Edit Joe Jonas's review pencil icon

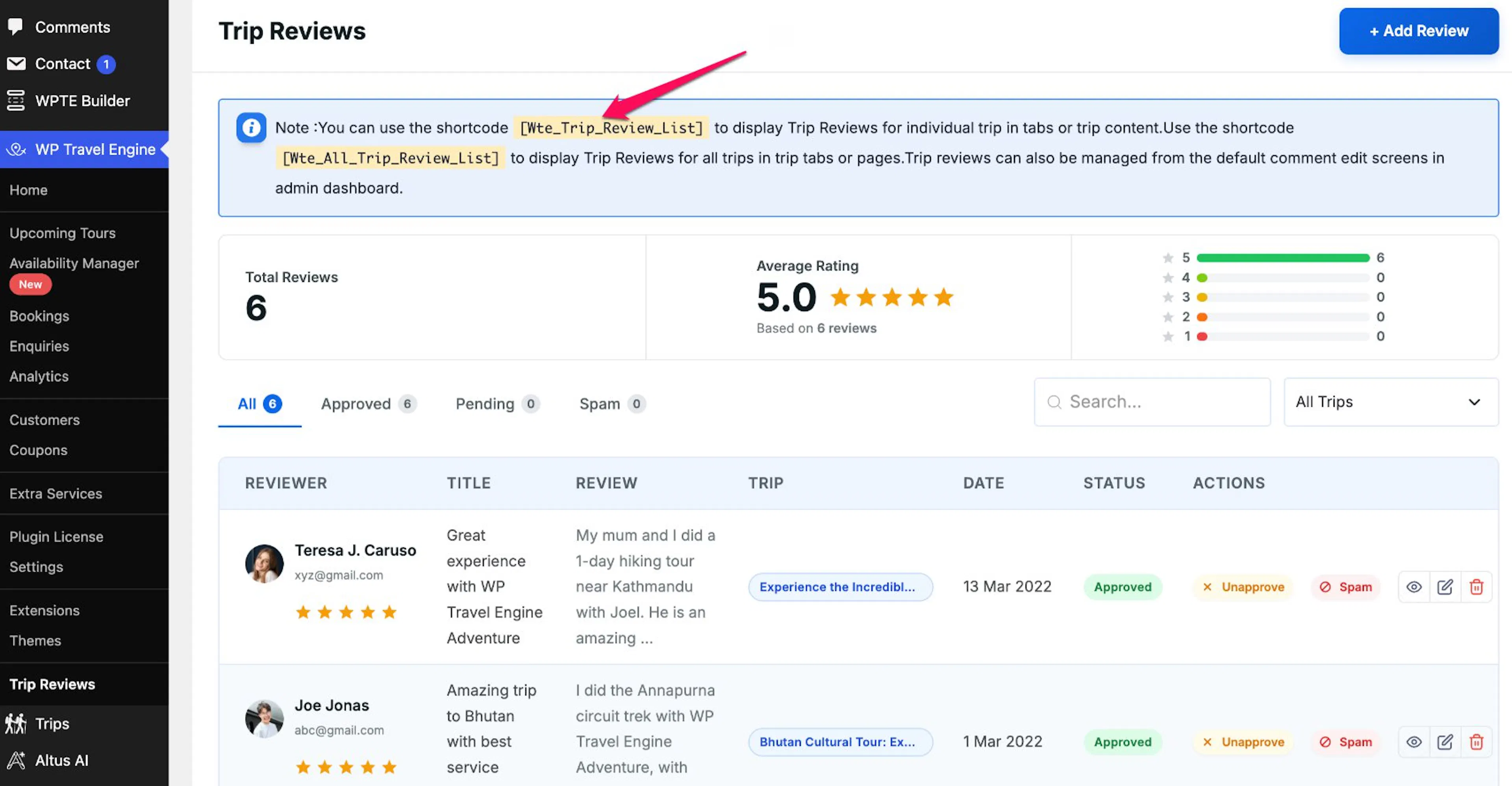pos(1445,742)
